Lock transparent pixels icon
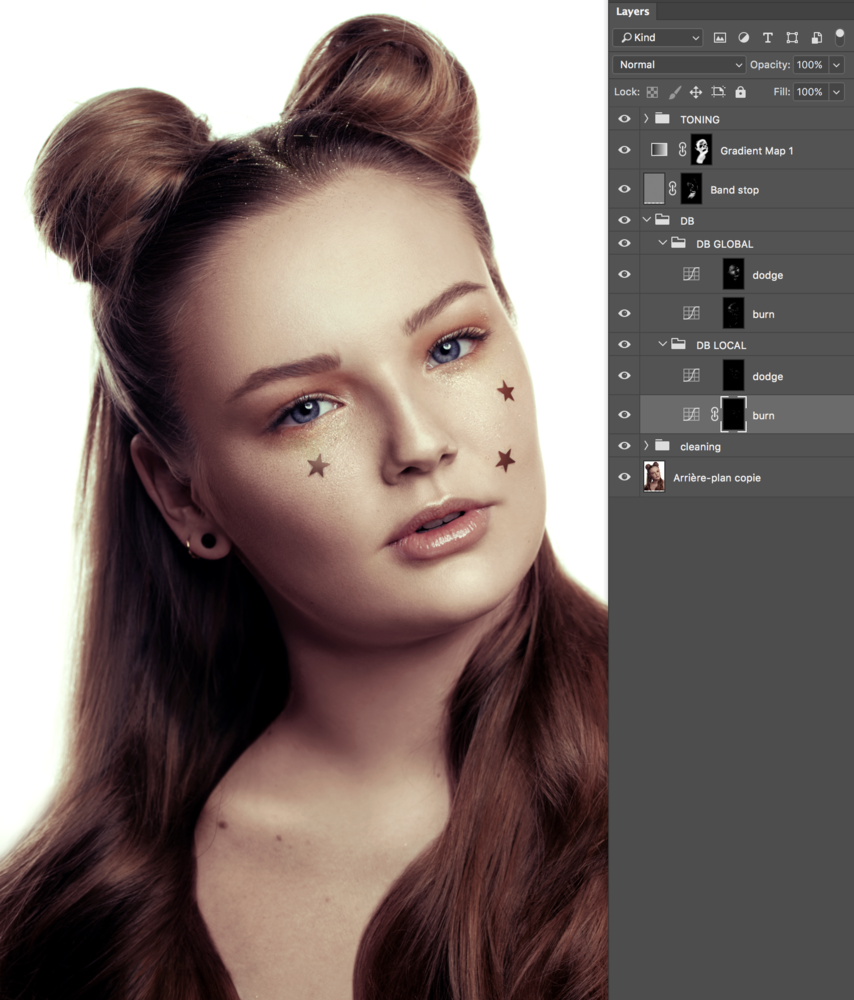The image size is (854, 1000). 652,92
